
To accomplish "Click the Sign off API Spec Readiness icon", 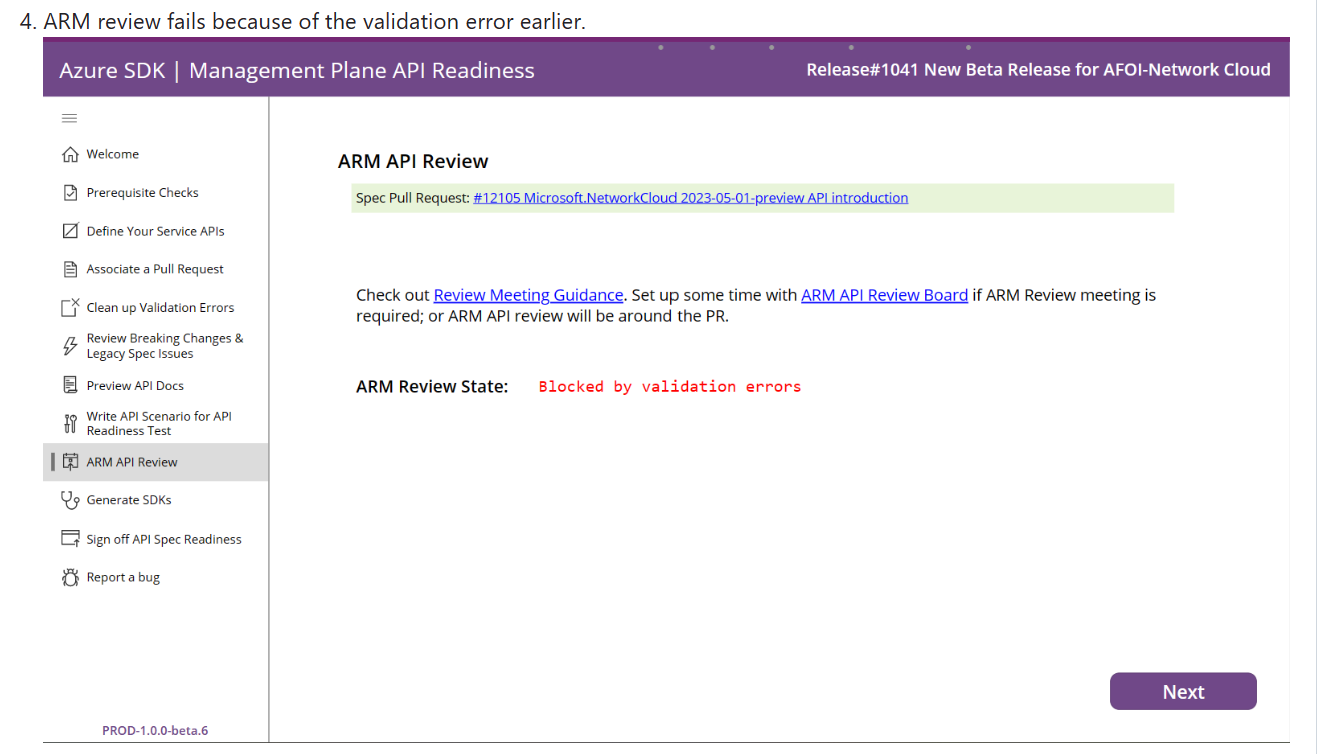I will coord(69,538).
